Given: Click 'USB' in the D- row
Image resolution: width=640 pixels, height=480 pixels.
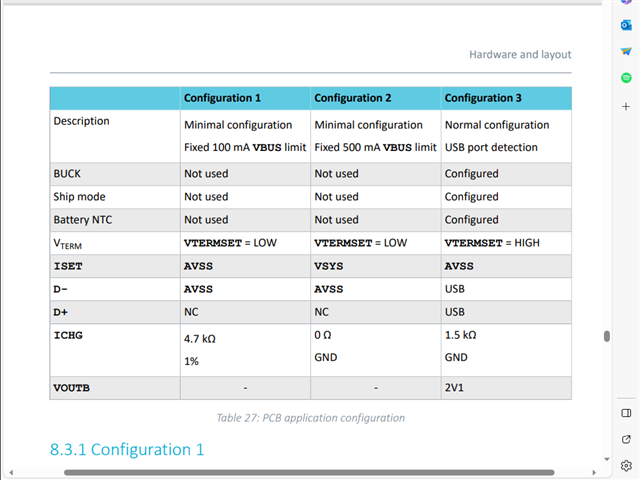Looking at the screenshot, I should pyautogui.click(x=455, y=289).
